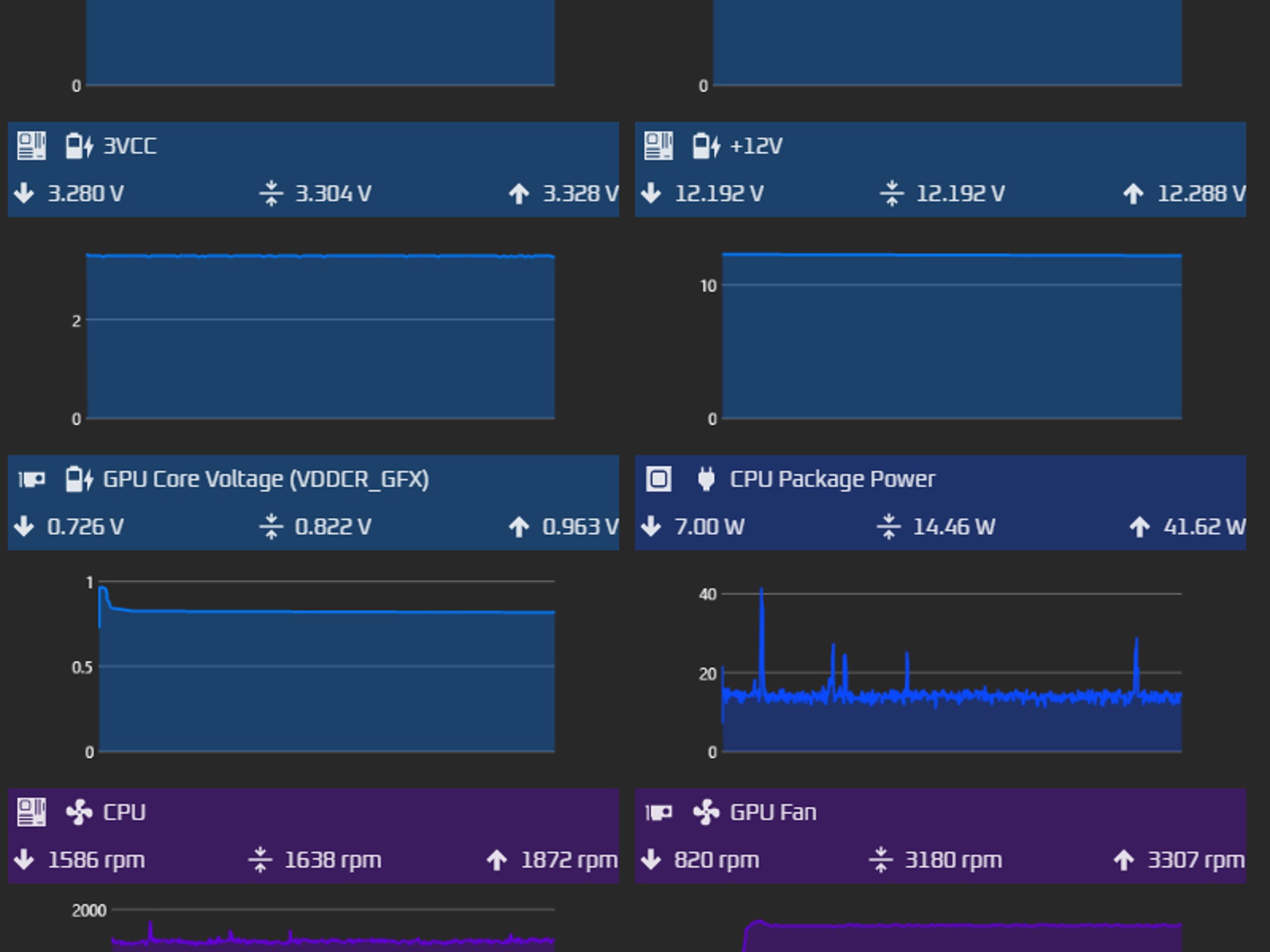Click the minimum down arrow of 3VCC showing 3.280 V
The image size is (1270, 952).
click(24, 193)
